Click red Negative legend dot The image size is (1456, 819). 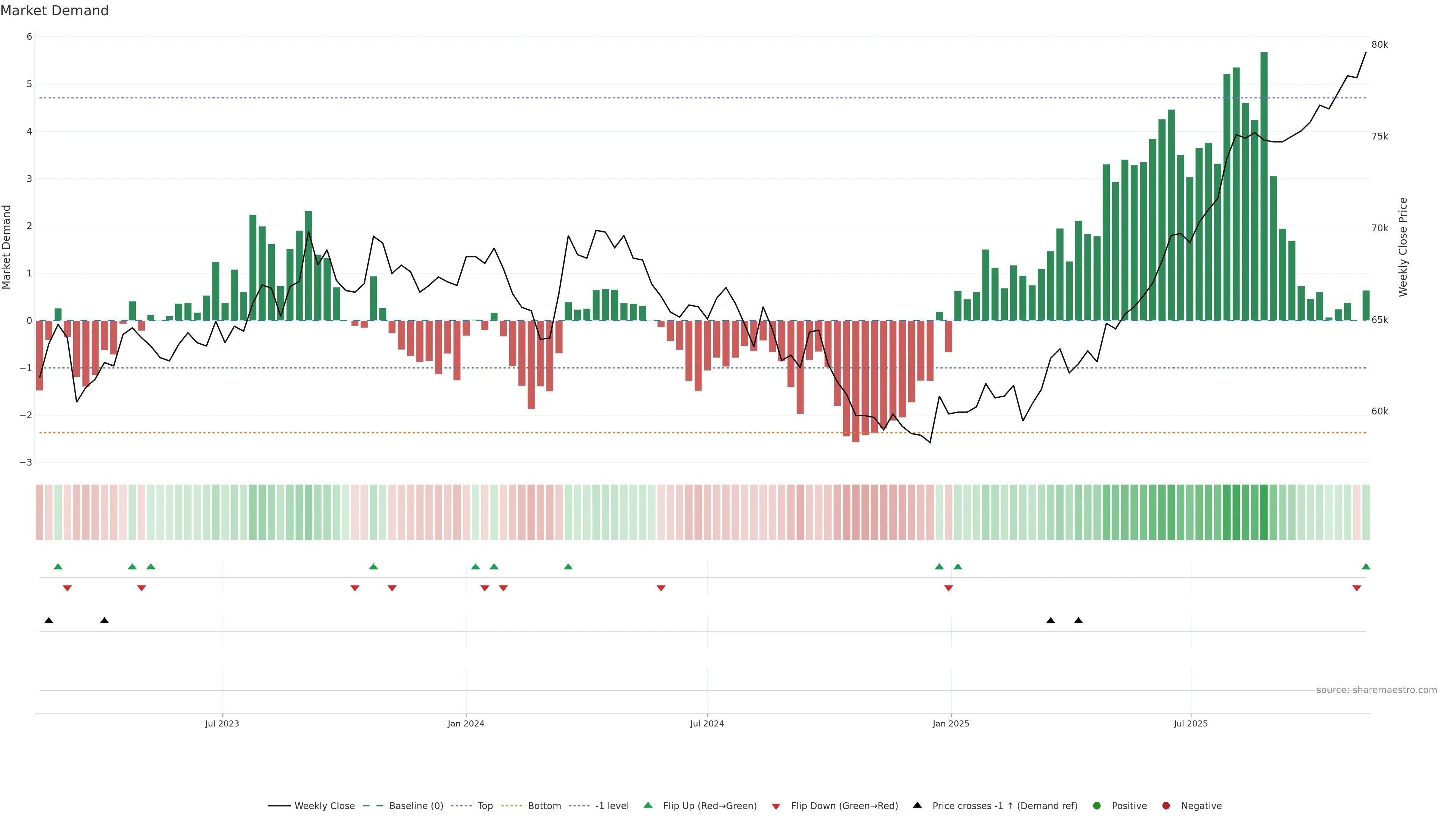pos(1166,805)
